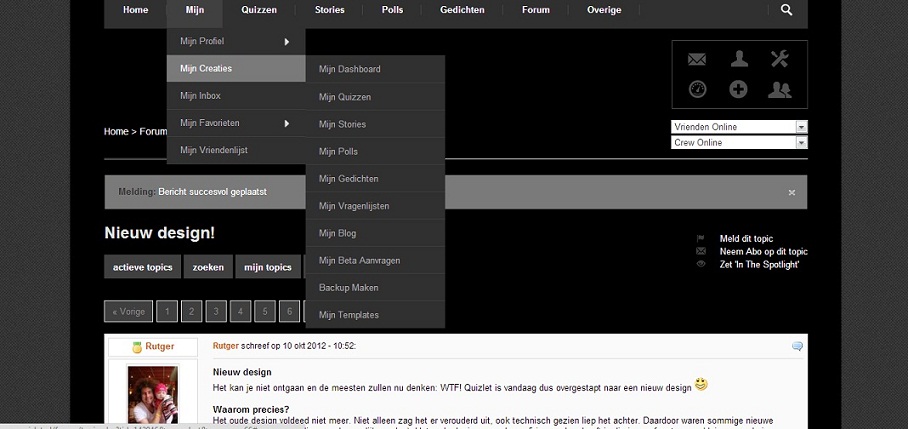The image size is (908, 429).
Task: Open the search magnifier icon
Action: point(786,10)
